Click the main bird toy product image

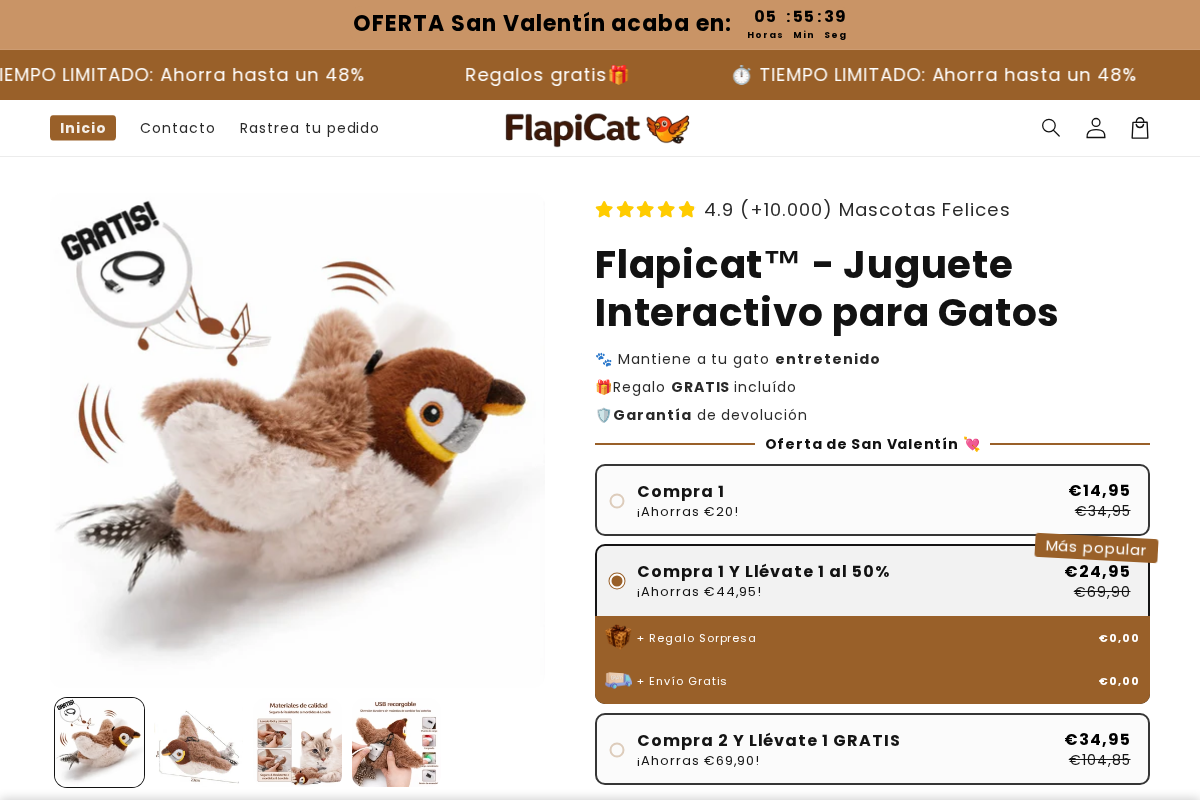tap(297, 438)
